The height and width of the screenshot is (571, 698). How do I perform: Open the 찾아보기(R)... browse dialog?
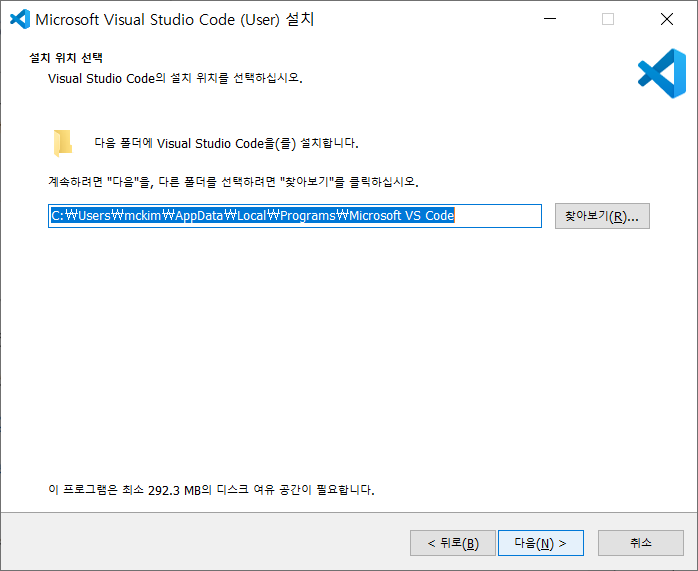pos(602,216)
